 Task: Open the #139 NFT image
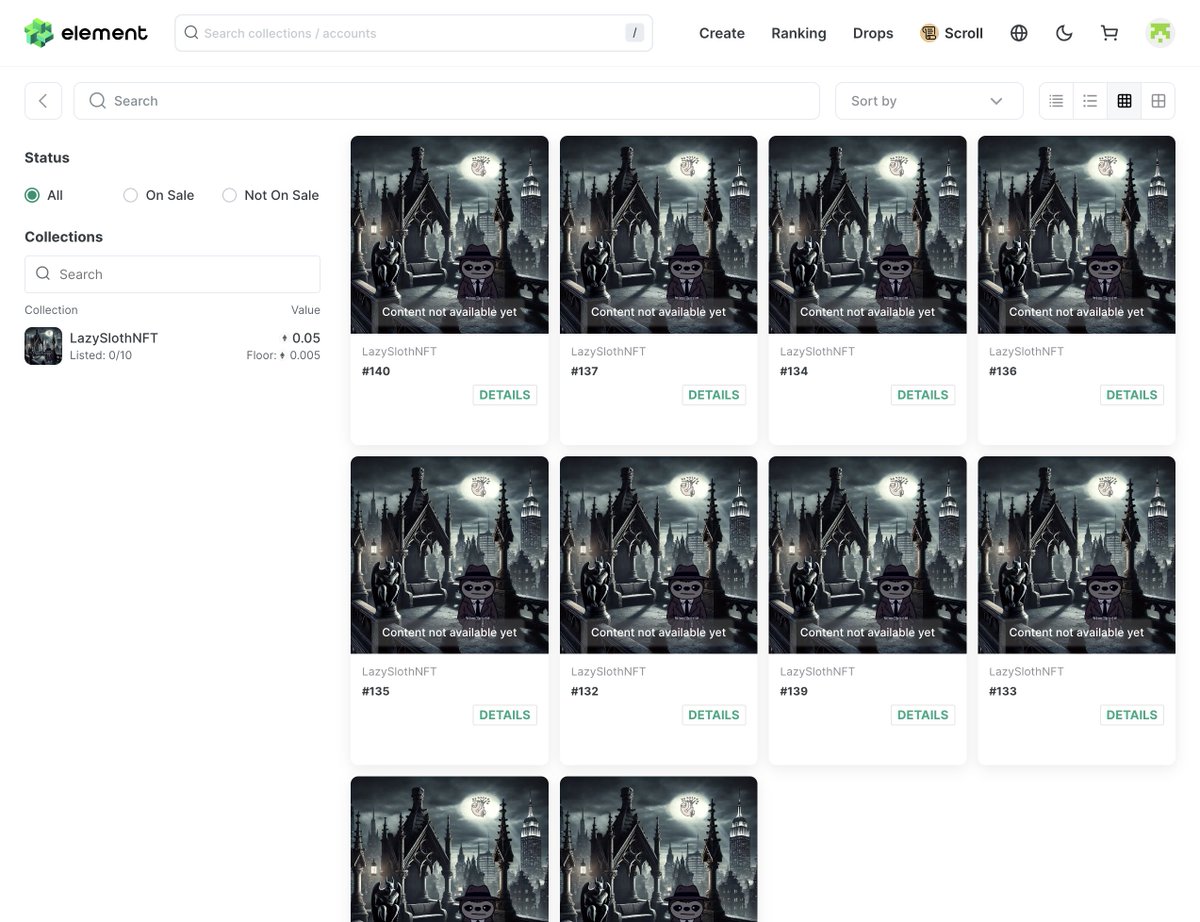click(x=868, y=555)
